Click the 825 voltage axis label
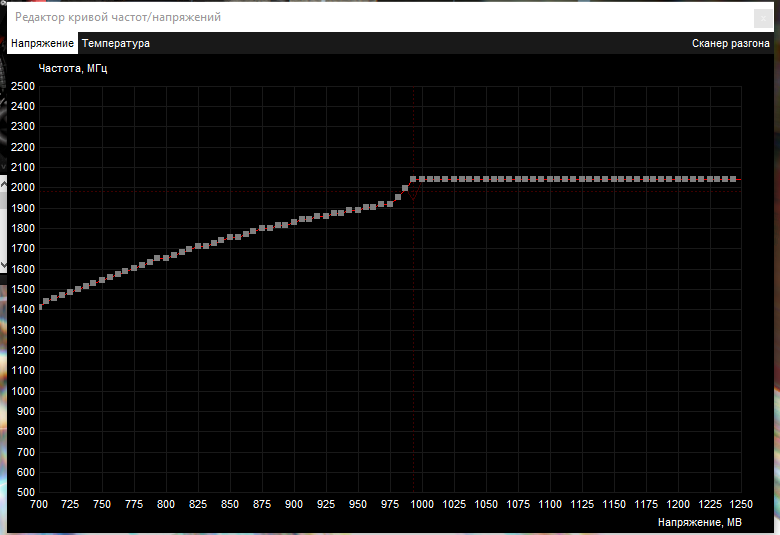This screenshot has width=780, height=535. [x=198, y=504]
